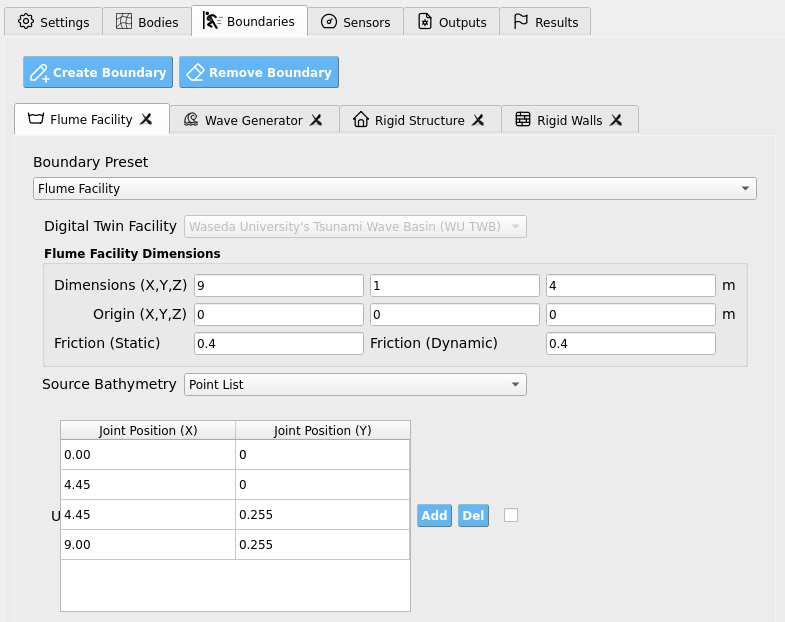The image size is (785, 622).
Task: Open the Settings tab
Action: [x=54, y=22]
